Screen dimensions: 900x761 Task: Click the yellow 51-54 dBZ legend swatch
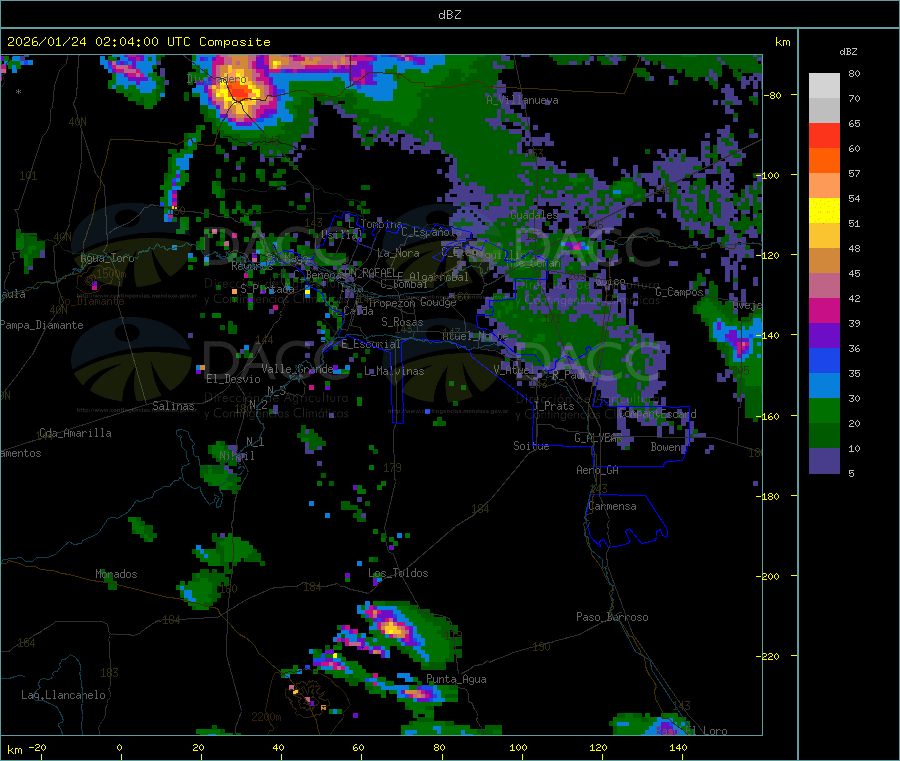pyautogui.click(x=824, y=211)
